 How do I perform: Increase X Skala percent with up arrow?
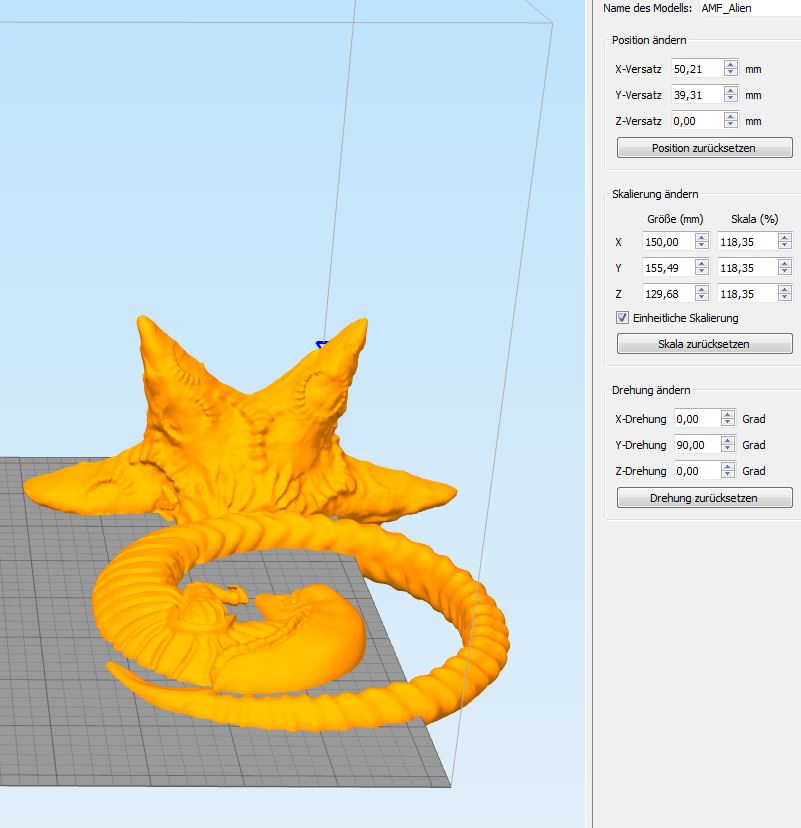click(x=785, y=237)
